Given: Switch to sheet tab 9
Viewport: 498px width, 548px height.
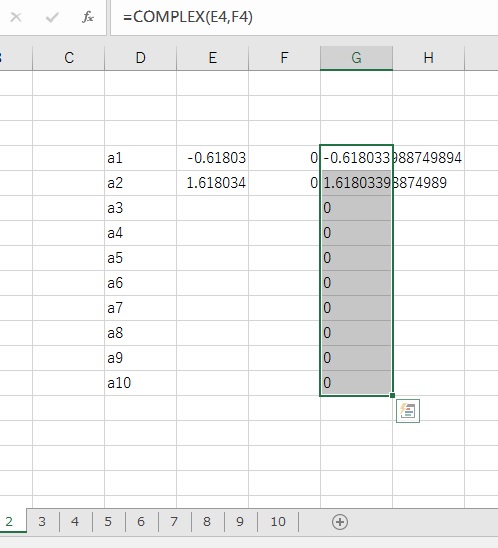Looking at the screenshot, I should pos(240,521).
